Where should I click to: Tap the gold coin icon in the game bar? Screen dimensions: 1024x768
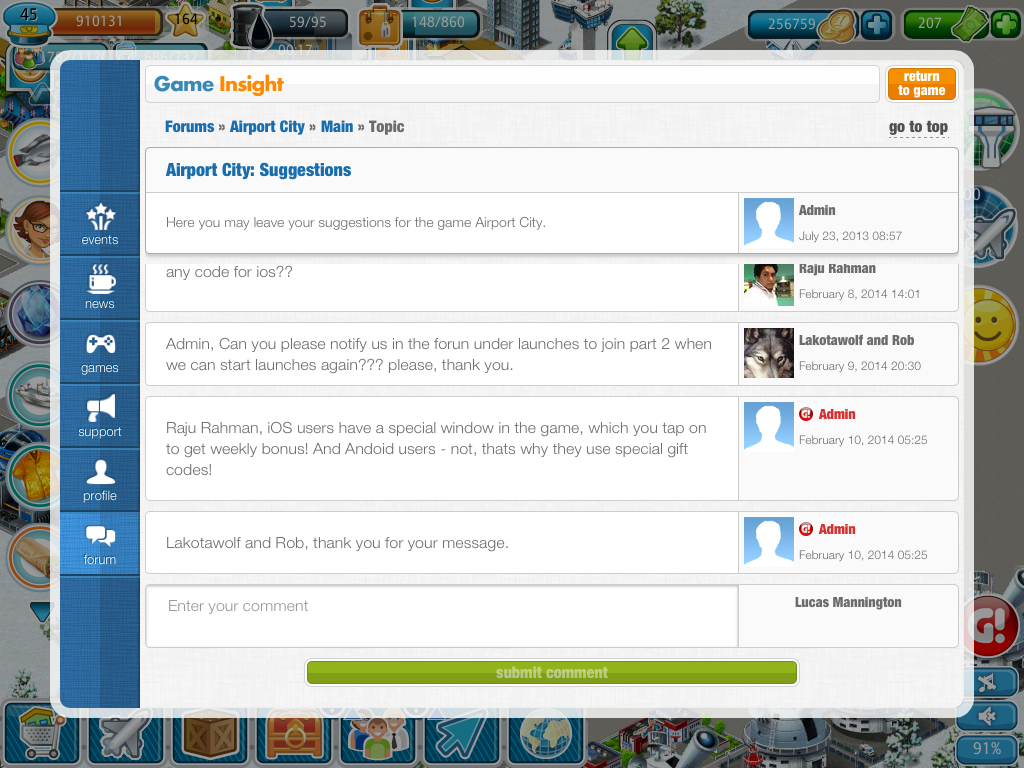pyautogui.click(x=837, y=25)
